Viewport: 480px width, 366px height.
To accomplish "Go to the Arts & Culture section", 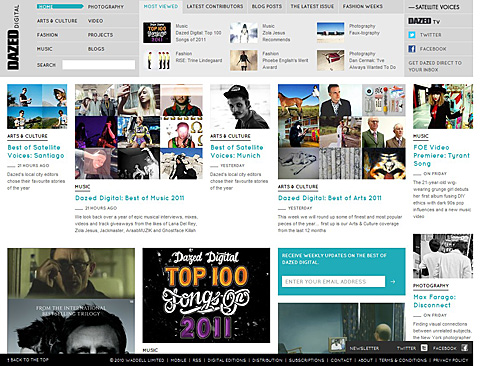I will point(57,21).
